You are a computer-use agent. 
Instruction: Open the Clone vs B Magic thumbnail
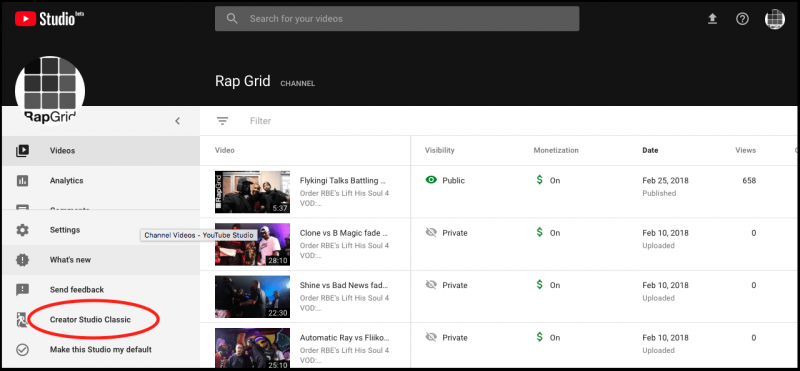pyautogui.click(x=252, y=244)
